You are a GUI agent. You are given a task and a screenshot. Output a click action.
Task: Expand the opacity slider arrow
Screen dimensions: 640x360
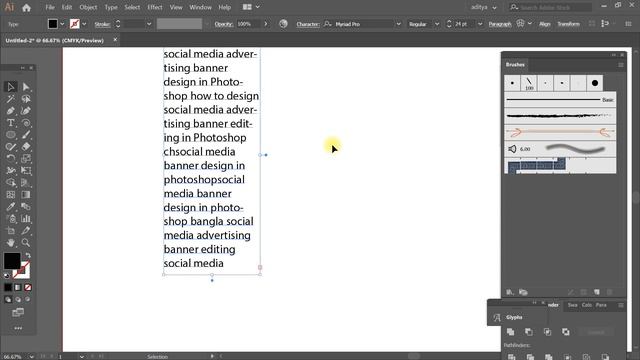coord(266,24)
